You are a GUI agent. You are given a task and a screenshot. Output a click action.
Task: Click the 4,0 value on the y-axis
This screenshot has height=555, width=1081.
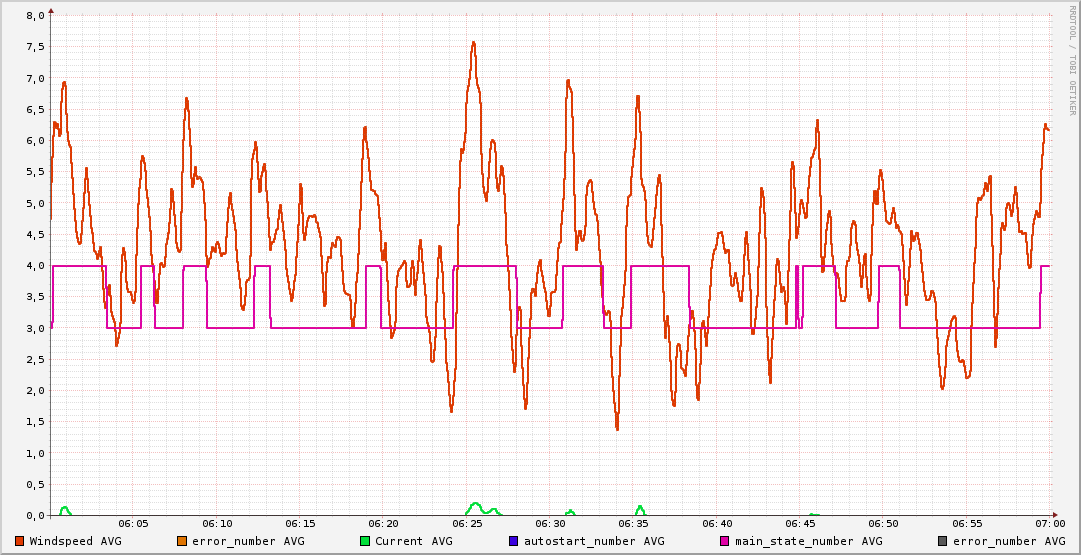point(34,266)
